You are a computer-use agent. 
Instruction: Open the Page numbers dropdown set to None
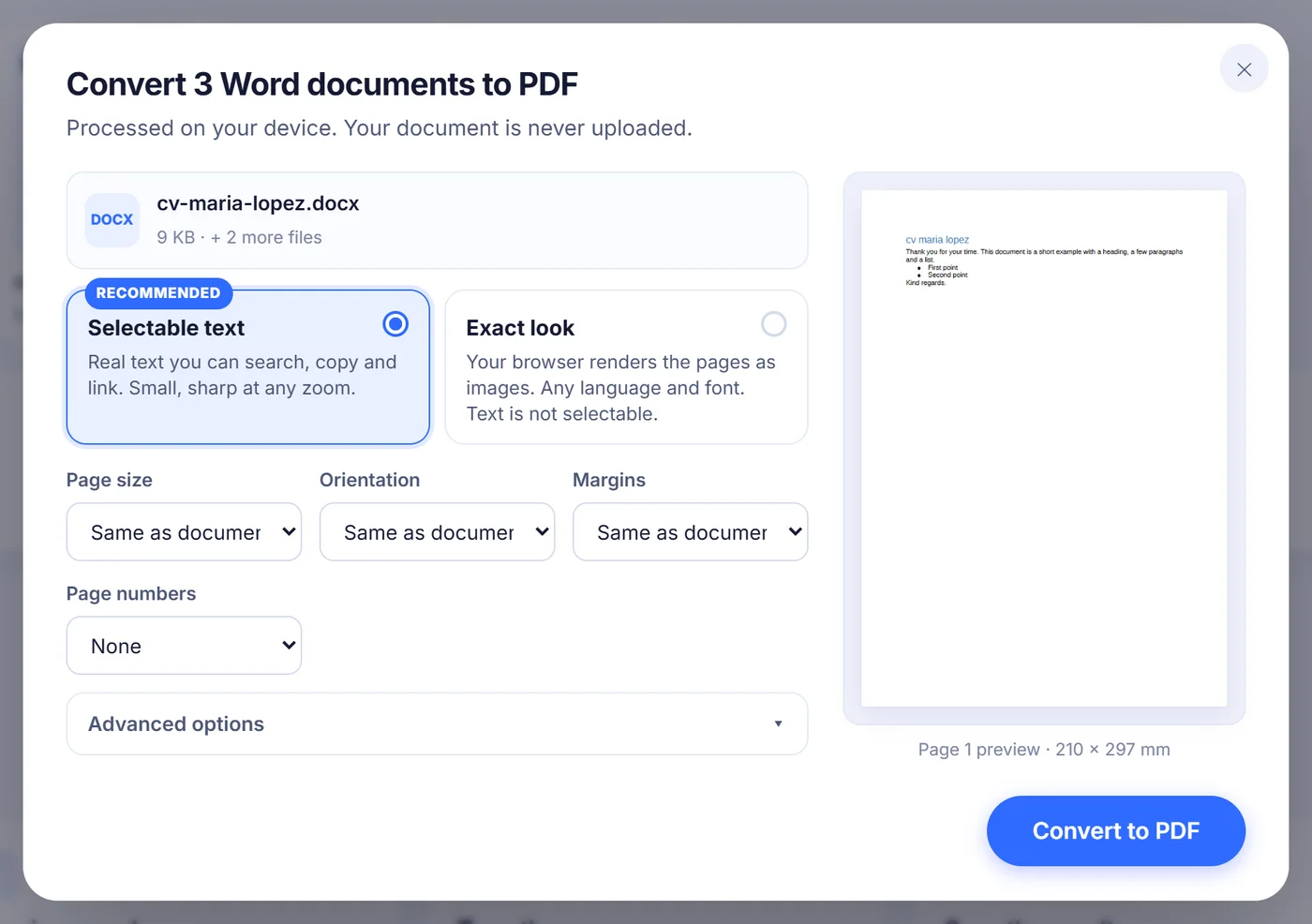point(184,646)
